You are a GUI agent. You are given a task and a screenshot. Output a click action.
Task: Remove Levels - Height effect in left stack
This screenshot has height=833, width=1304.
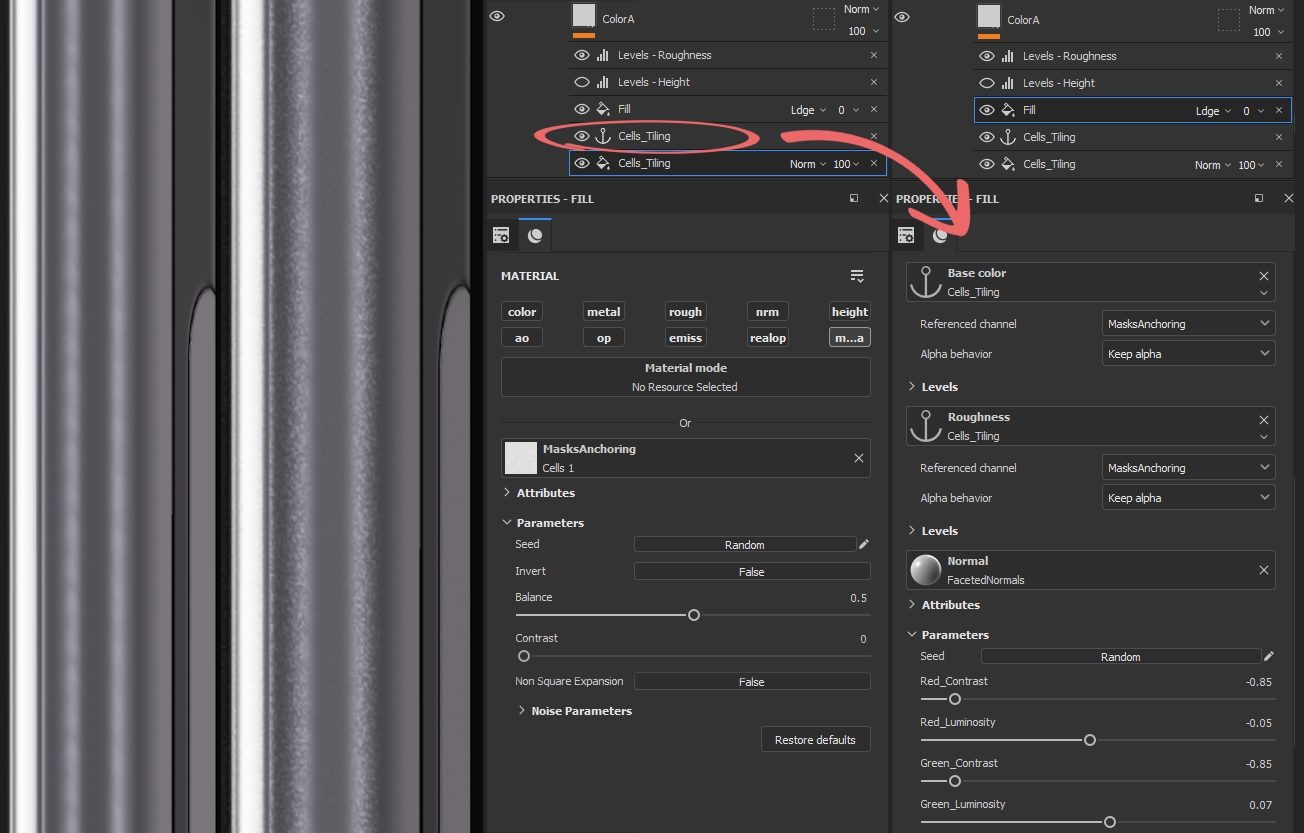pyautogui.click(x=874, y=82)
